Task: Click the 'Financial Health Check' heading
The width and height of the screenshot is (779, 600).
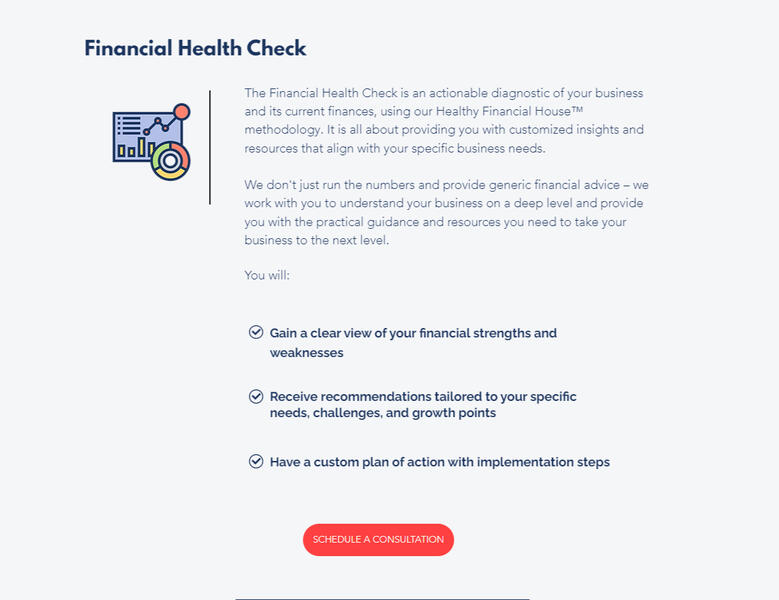Action: [x=195, y=48]
